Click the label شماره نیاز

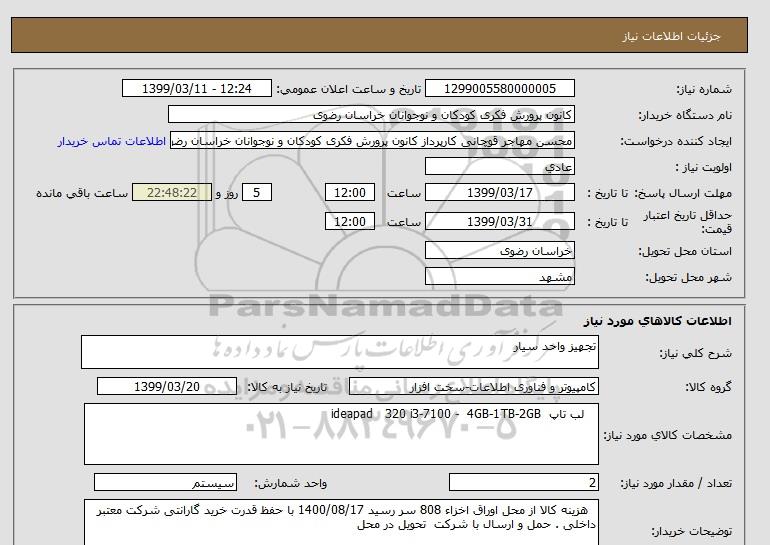coord(704,89)
